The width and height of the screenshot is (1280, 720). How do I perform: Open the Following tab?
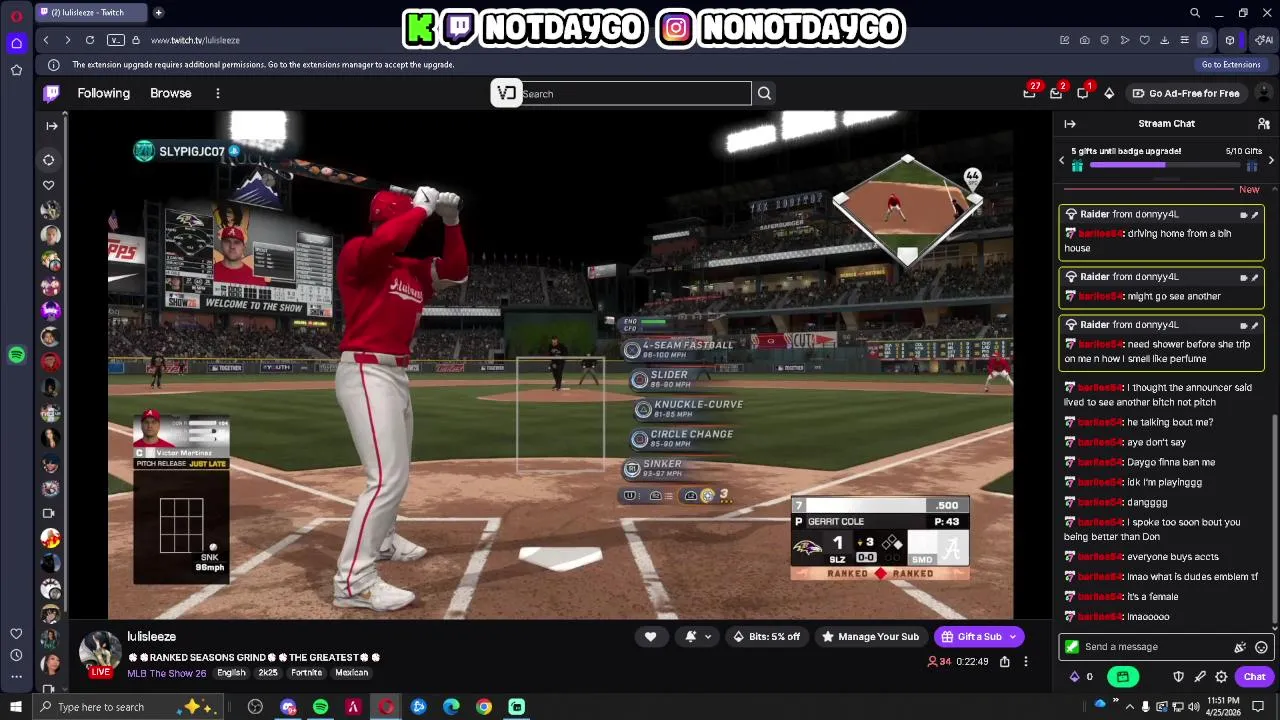point(104,93)
